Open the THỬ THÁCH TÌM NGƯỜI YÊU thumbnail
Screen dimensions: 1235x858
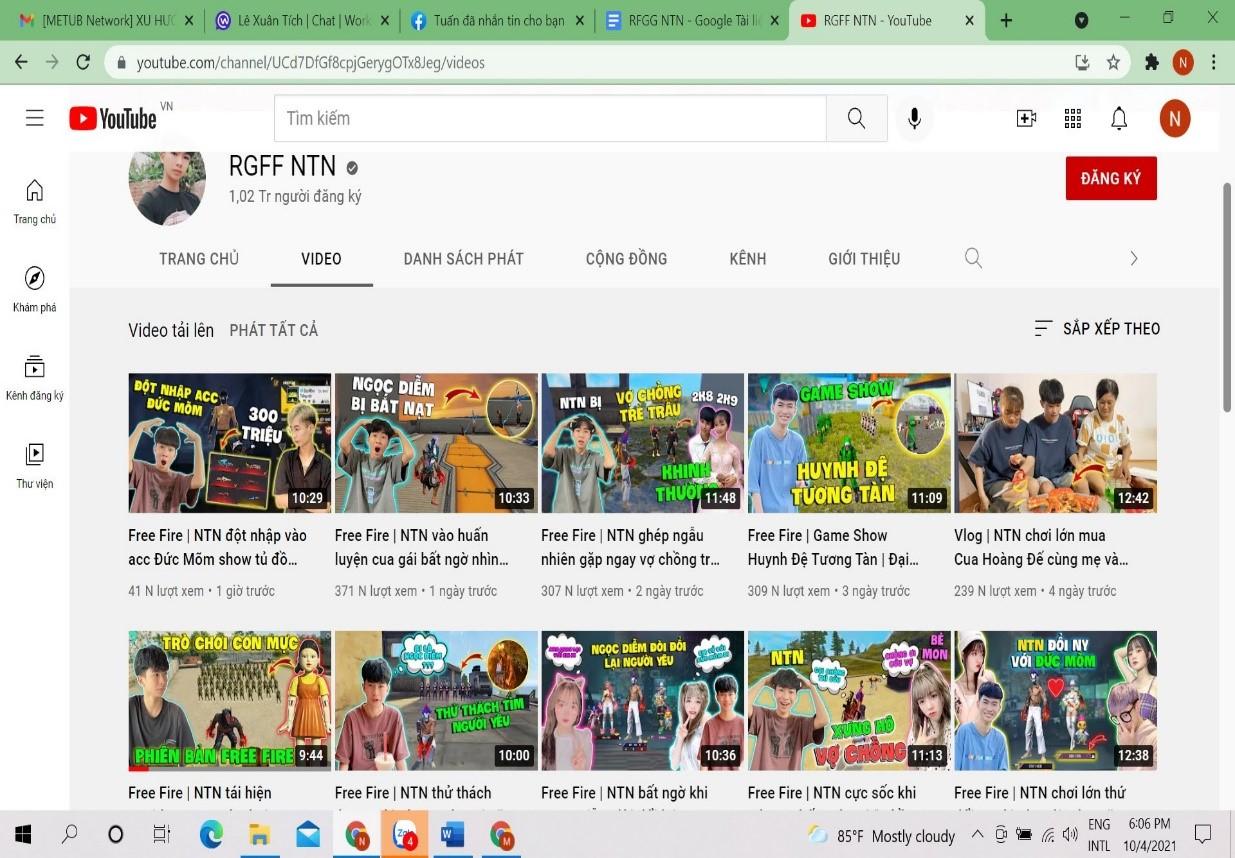[436, 700]
